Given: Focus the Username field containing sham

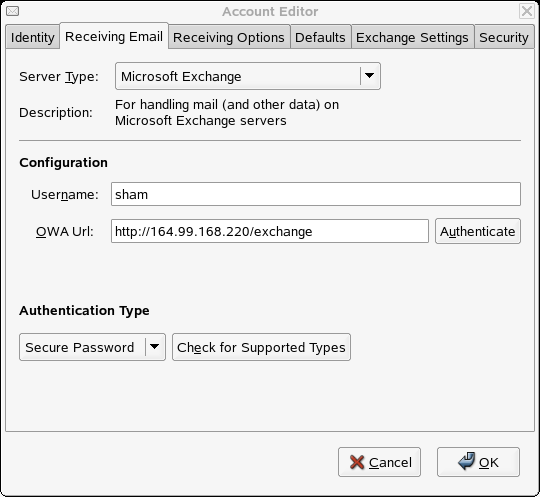Looking at the screenshot, I should click(316, 194).
